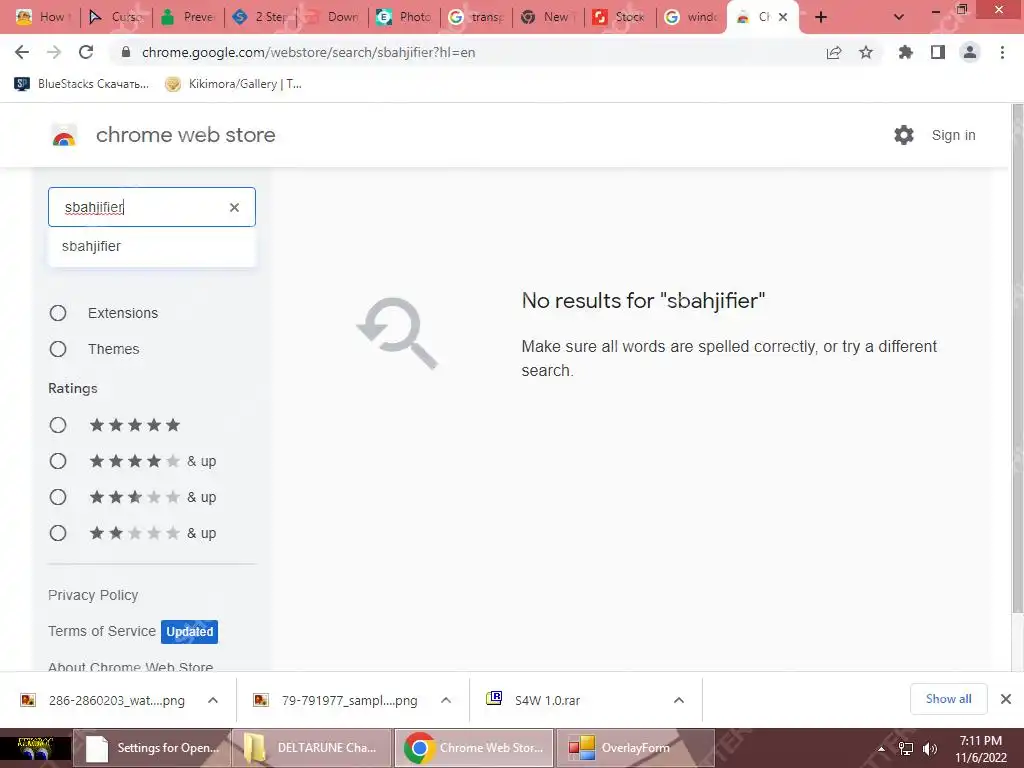Open the network tray icon
The height and width of the screenshot is (768, 1024).
point(906,749)
